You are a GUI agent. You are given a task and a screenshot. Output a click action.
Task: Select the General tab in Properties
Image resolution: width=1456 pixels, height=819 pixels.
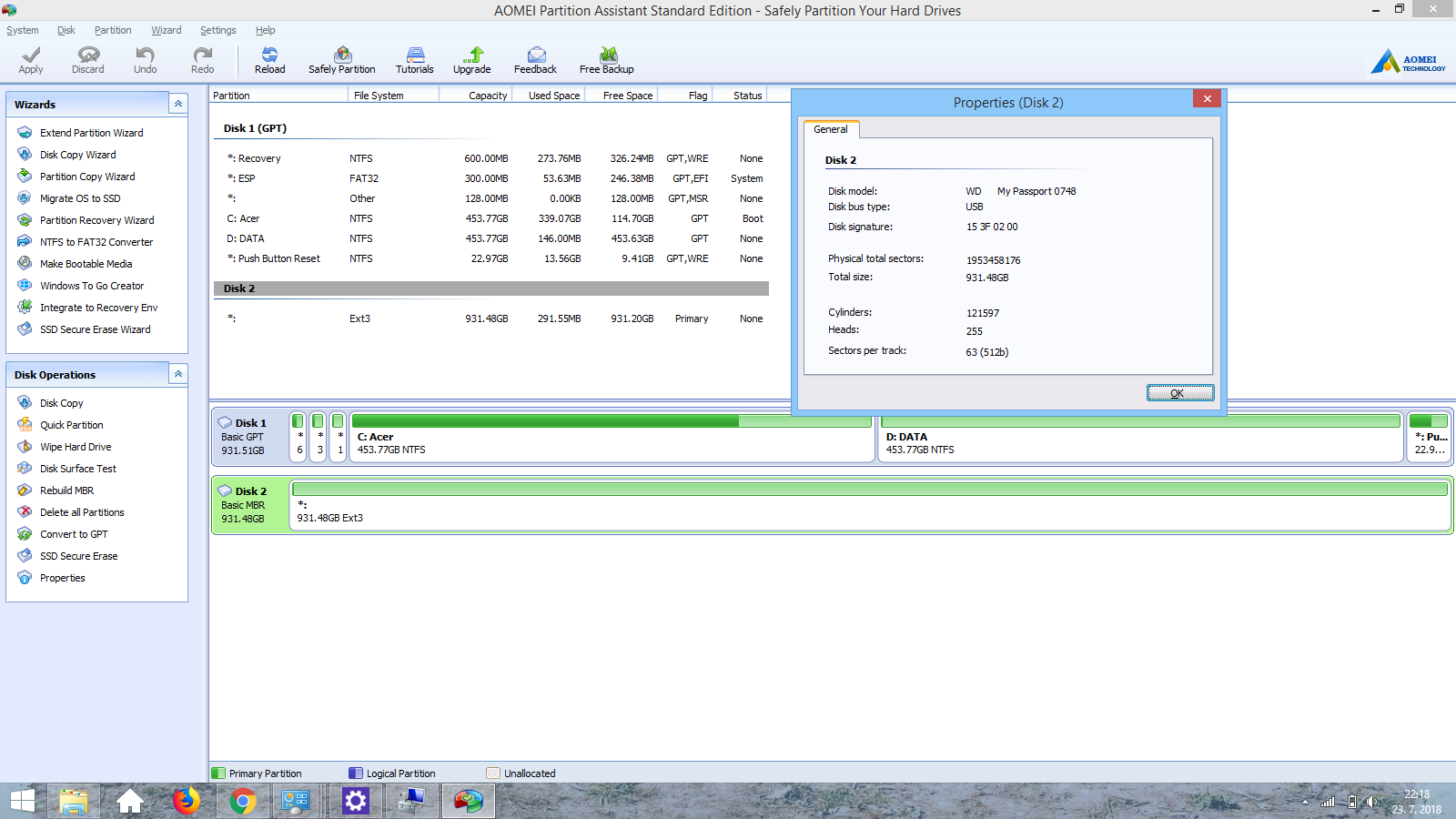(831, 129)
